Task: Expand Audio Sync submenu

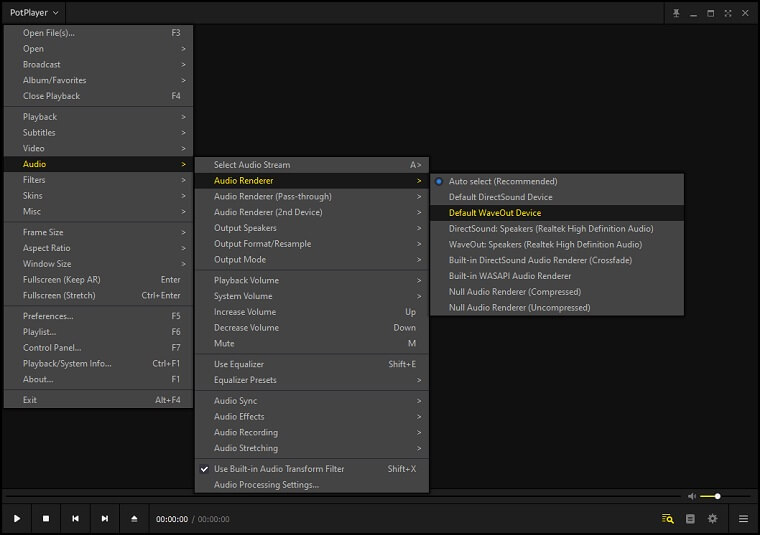Action: [x=312, y=401]
